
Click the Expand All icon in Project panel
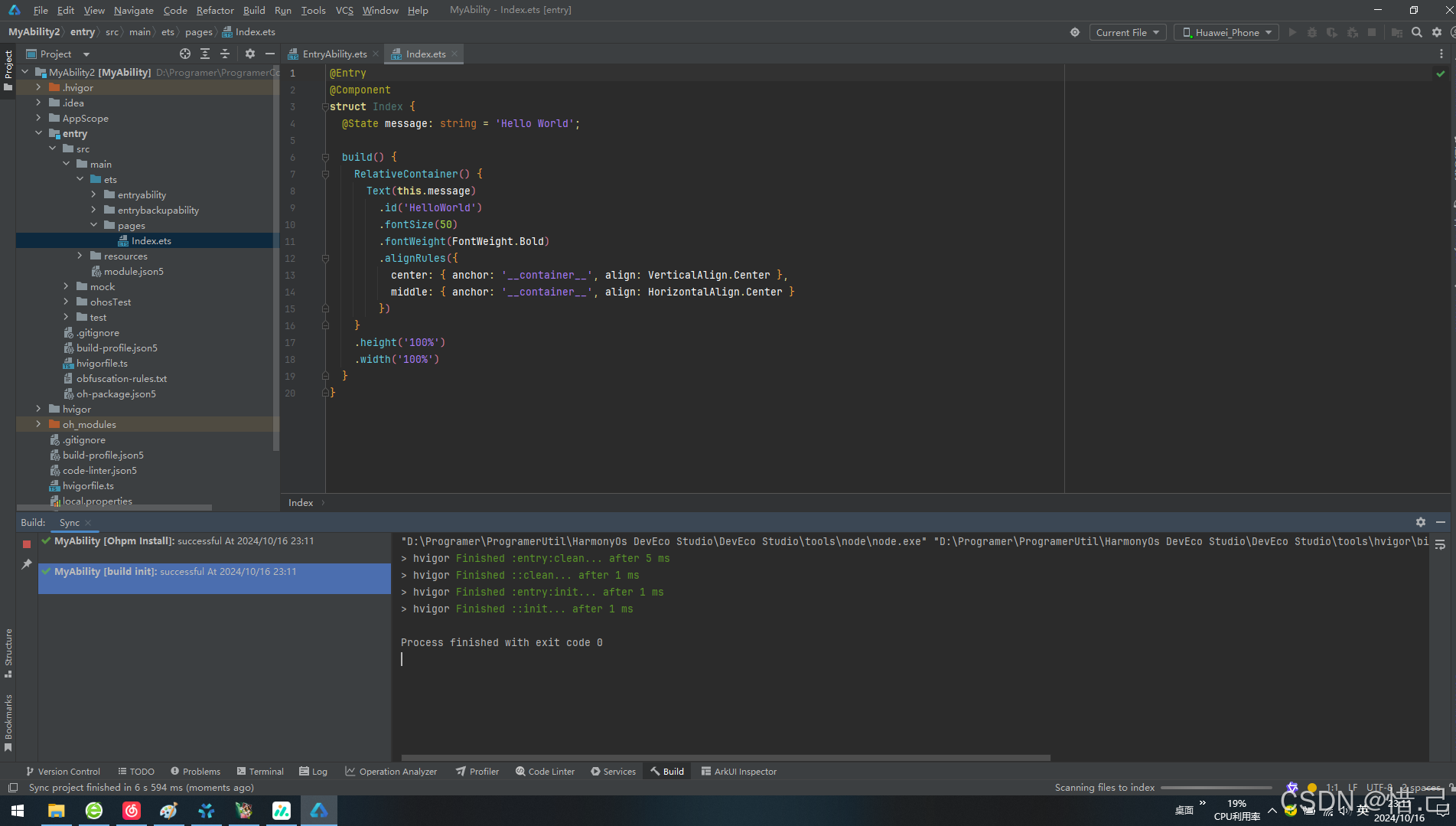(x=205, y=54)
